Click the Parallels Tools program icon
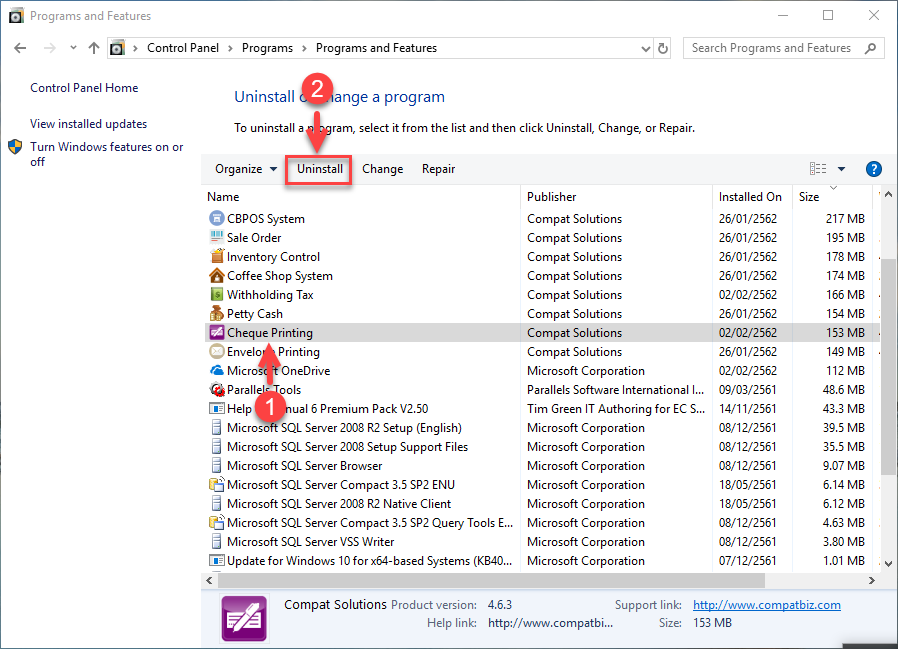The image size is (898, 649). pos(216,390)
